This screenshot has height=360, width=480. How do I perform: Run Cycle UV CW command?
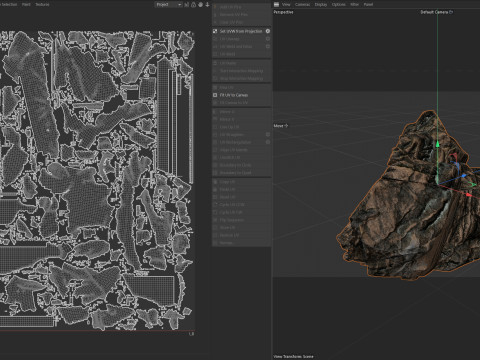242,212
